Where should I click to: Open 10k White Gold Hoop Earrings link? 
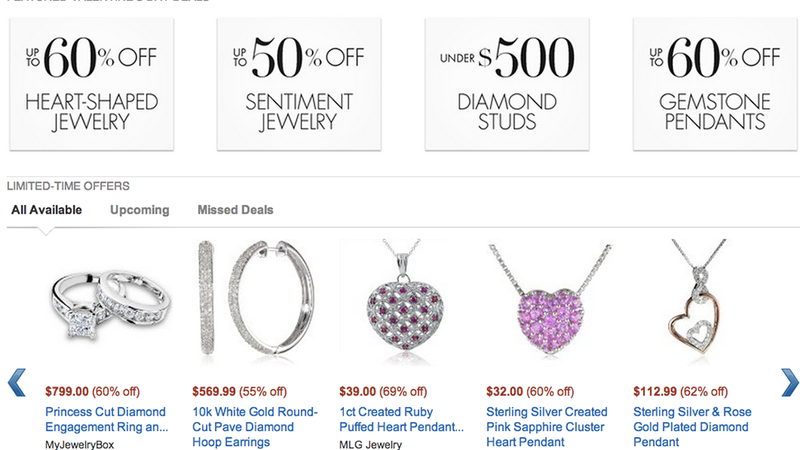point(255,427)
